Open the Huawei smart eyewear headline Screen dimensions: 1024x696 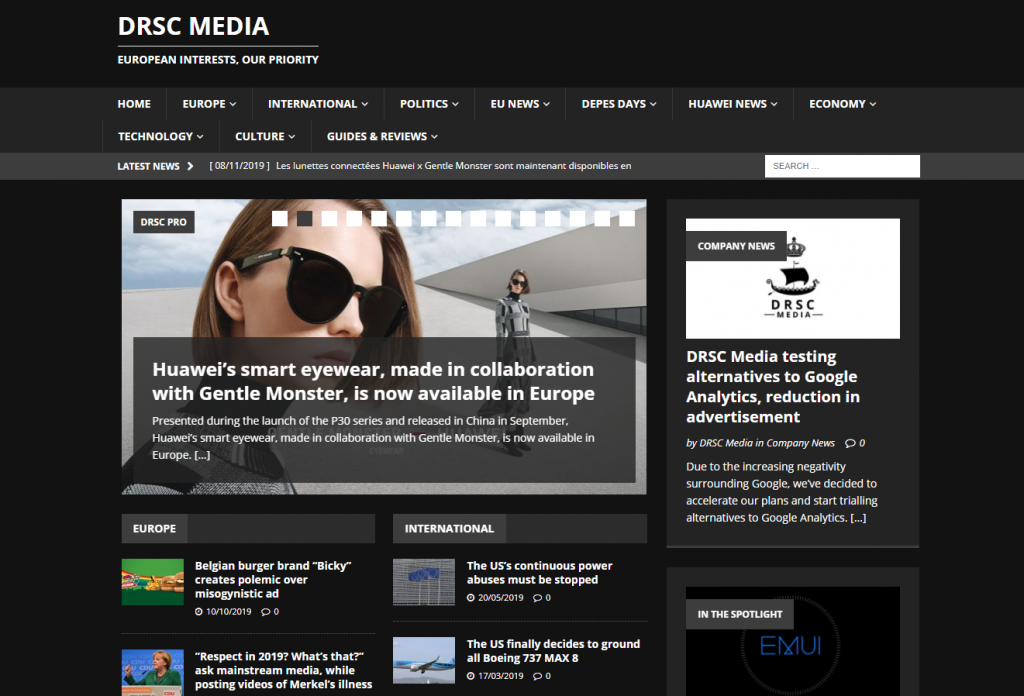(x=374, y=381)
